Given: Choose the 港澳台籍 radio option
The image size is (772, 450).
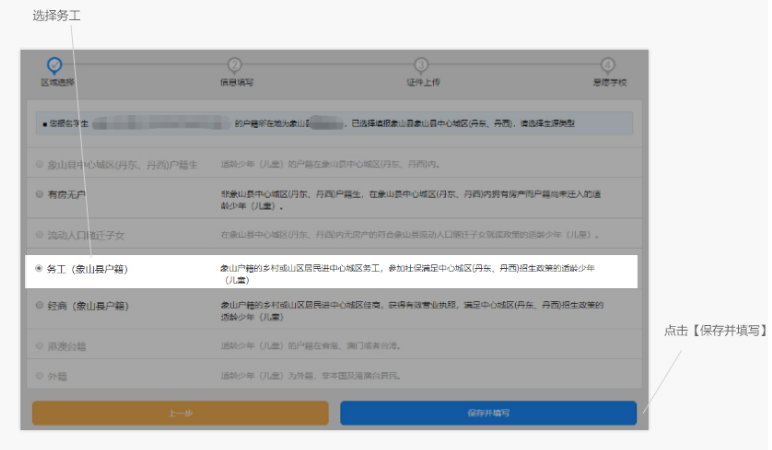Looking at the screenshot, I should tap(39, 345).
